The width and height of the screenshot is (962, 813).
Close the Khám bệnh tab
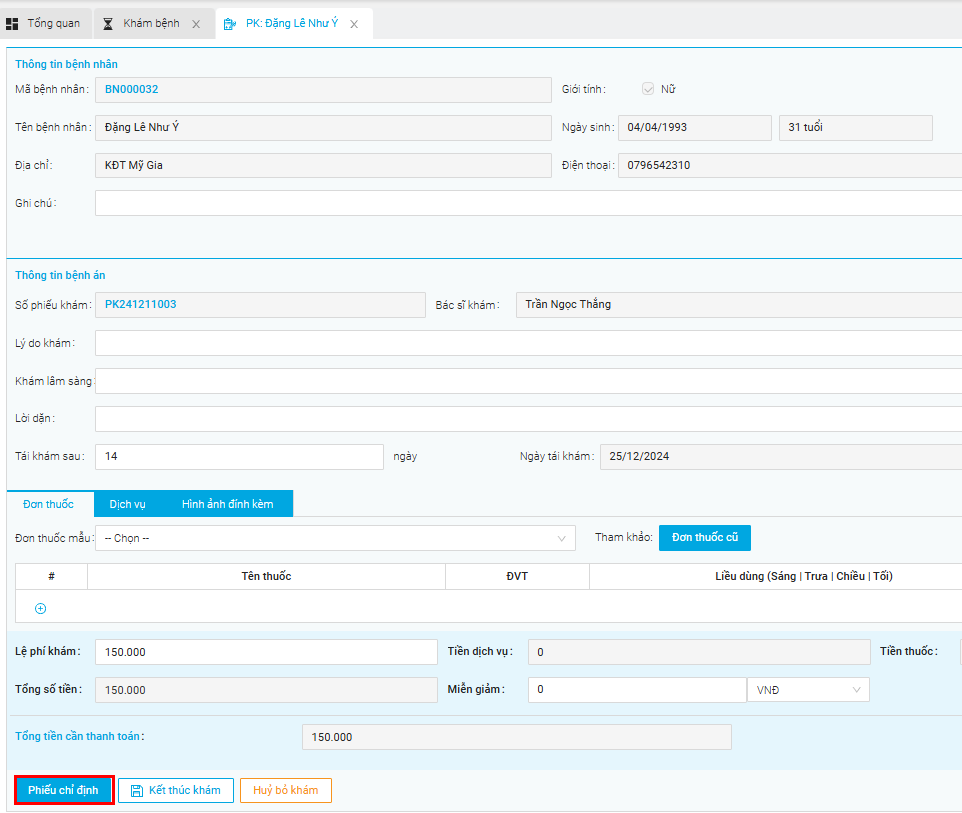[196, 25]
